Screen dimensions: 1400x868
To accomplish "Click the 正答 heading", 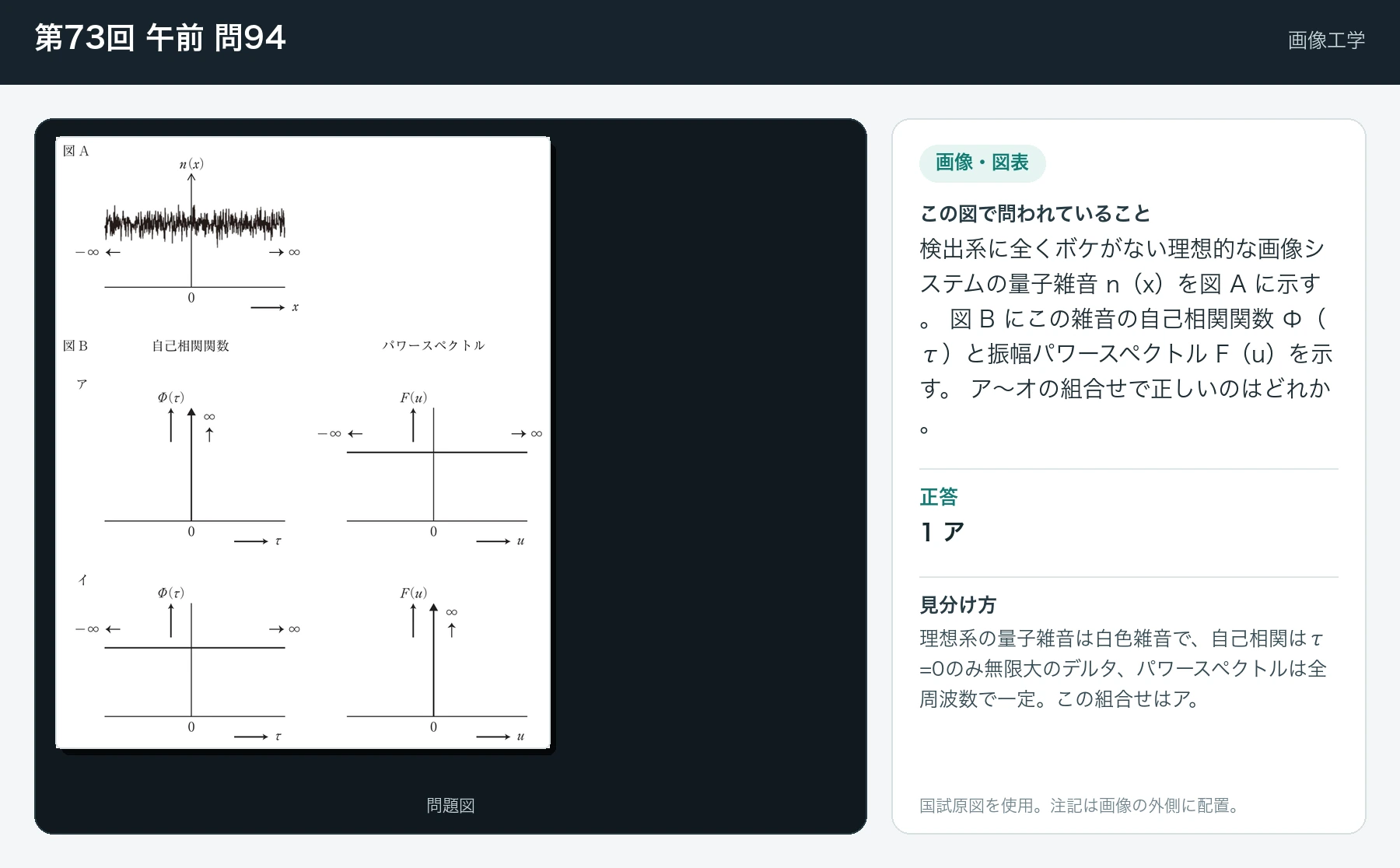I will click(x=939, y=496).
